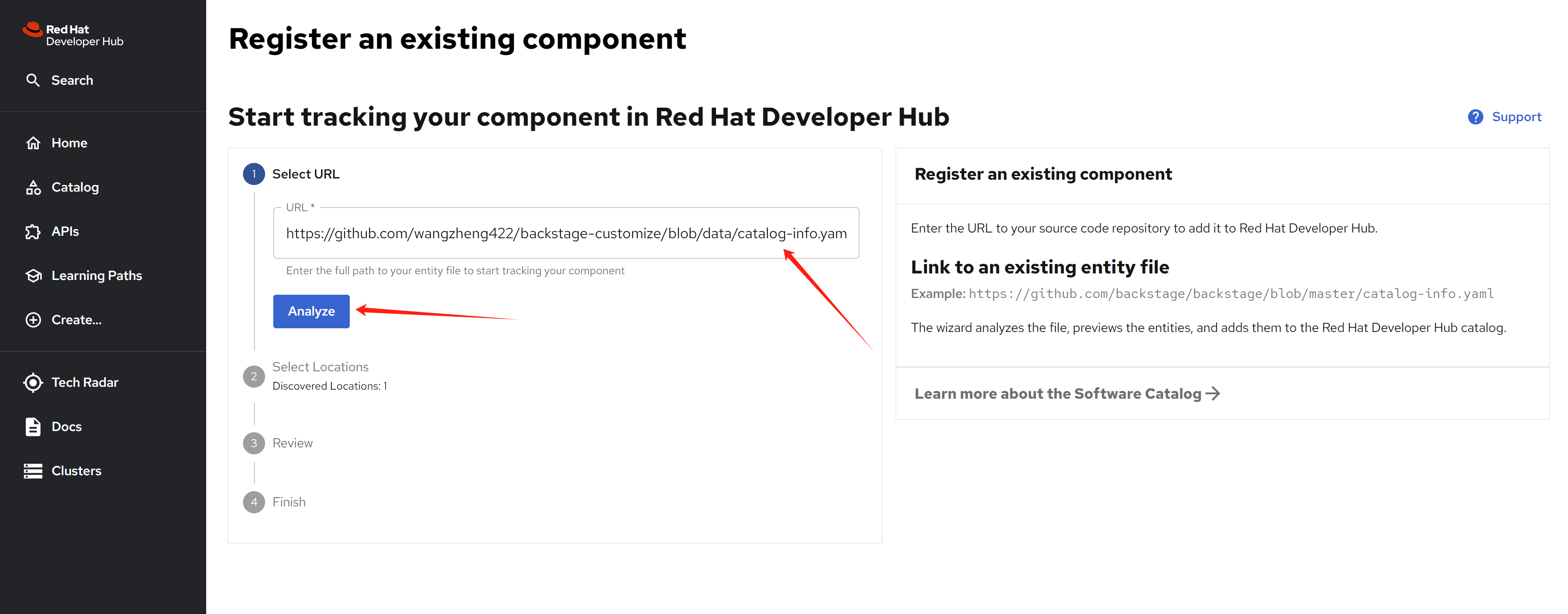Click into the URL input field
This screenshot has width=1568, height=614.
565,233
